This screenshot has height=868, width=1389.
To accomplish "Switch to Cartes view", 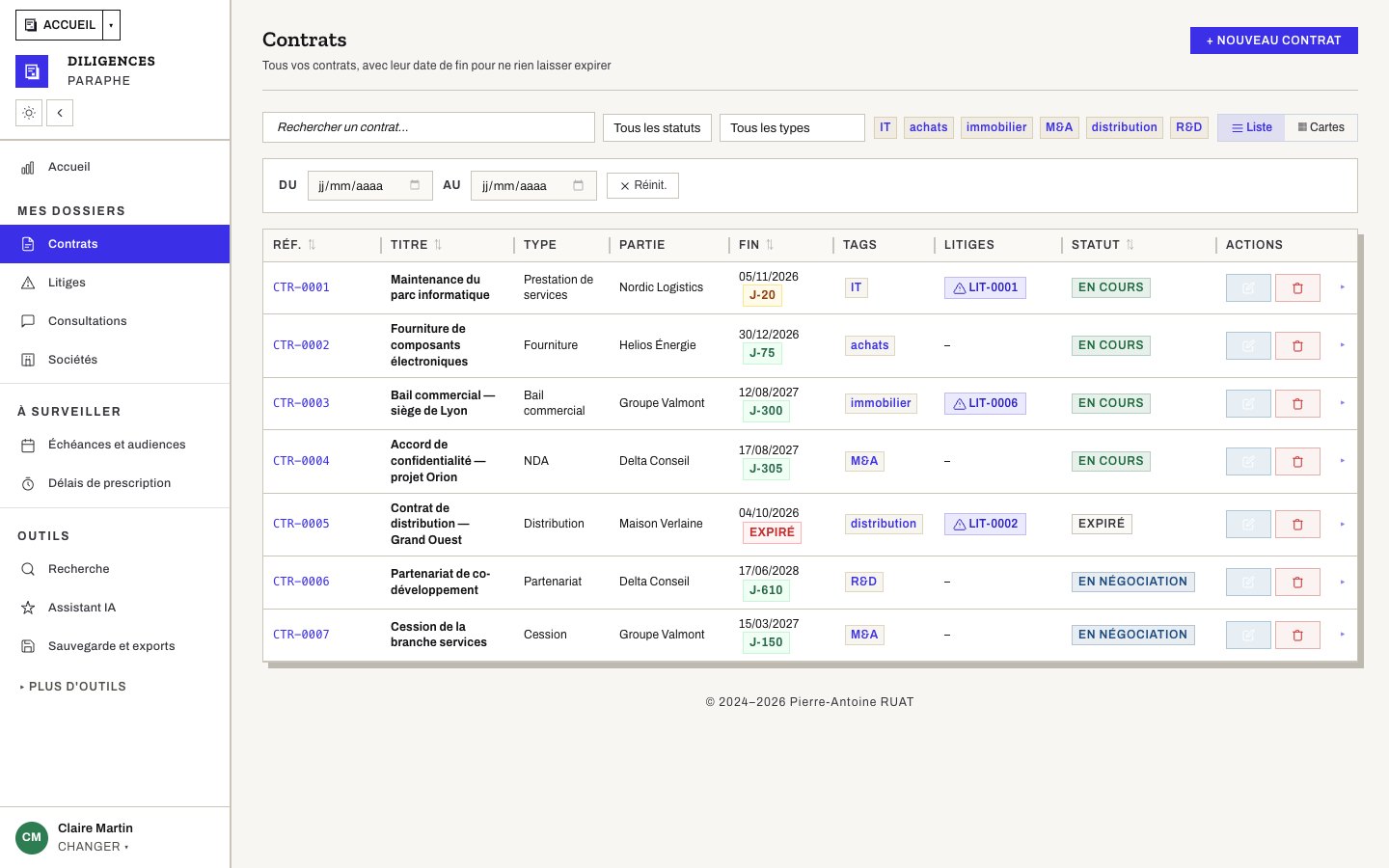I will pyautogui.click(x=1321, y=127).
